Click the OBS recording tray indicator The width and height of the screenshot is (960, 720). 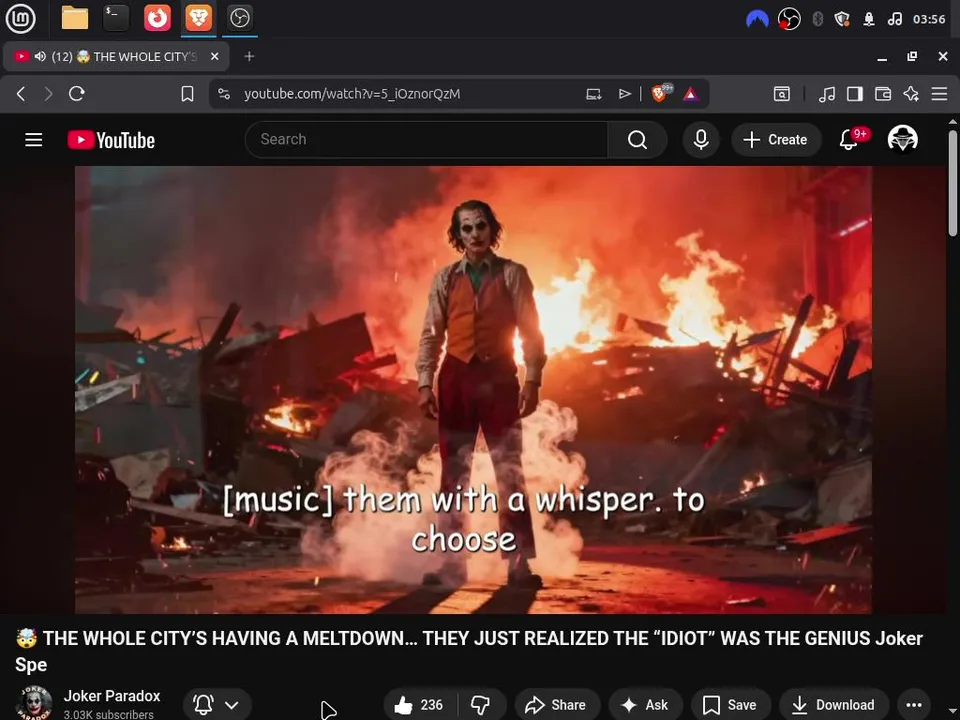[789, 20]
